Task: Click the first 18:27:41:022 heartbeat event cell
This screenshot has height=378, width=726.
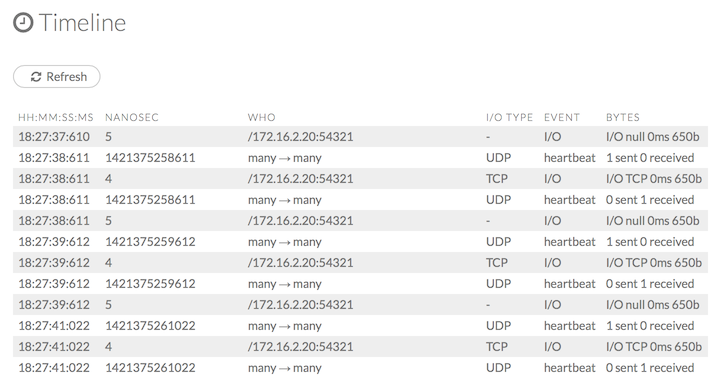Action: point(570,326)
